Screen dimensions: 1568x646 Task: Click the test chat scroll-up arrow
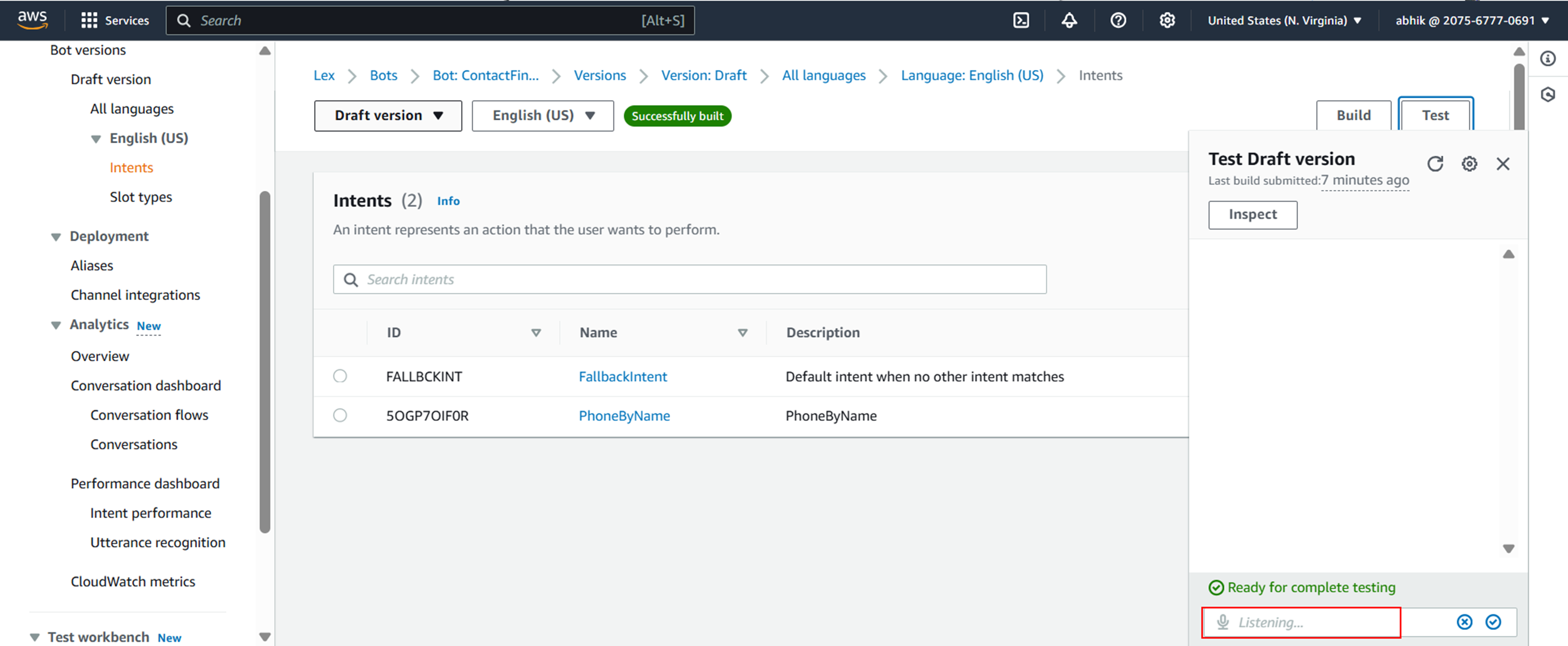pyautogui.click(x=1508, y=254)
